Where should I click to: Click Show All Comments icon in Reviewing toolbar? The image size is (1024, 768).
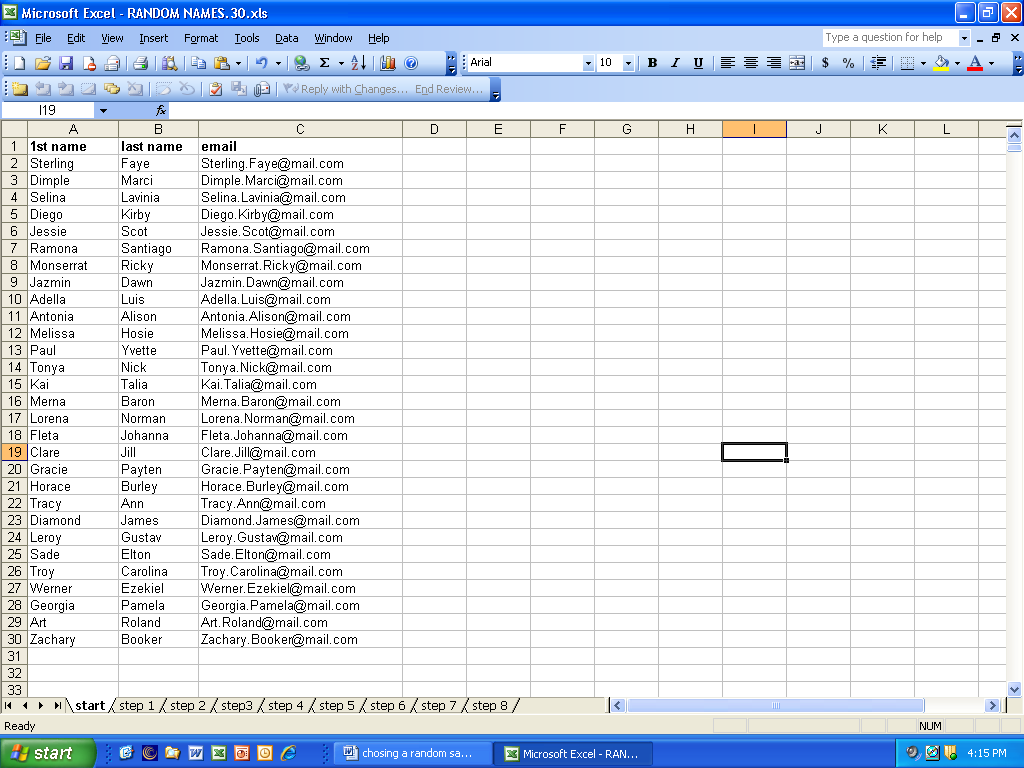click(x=112, y=89)
